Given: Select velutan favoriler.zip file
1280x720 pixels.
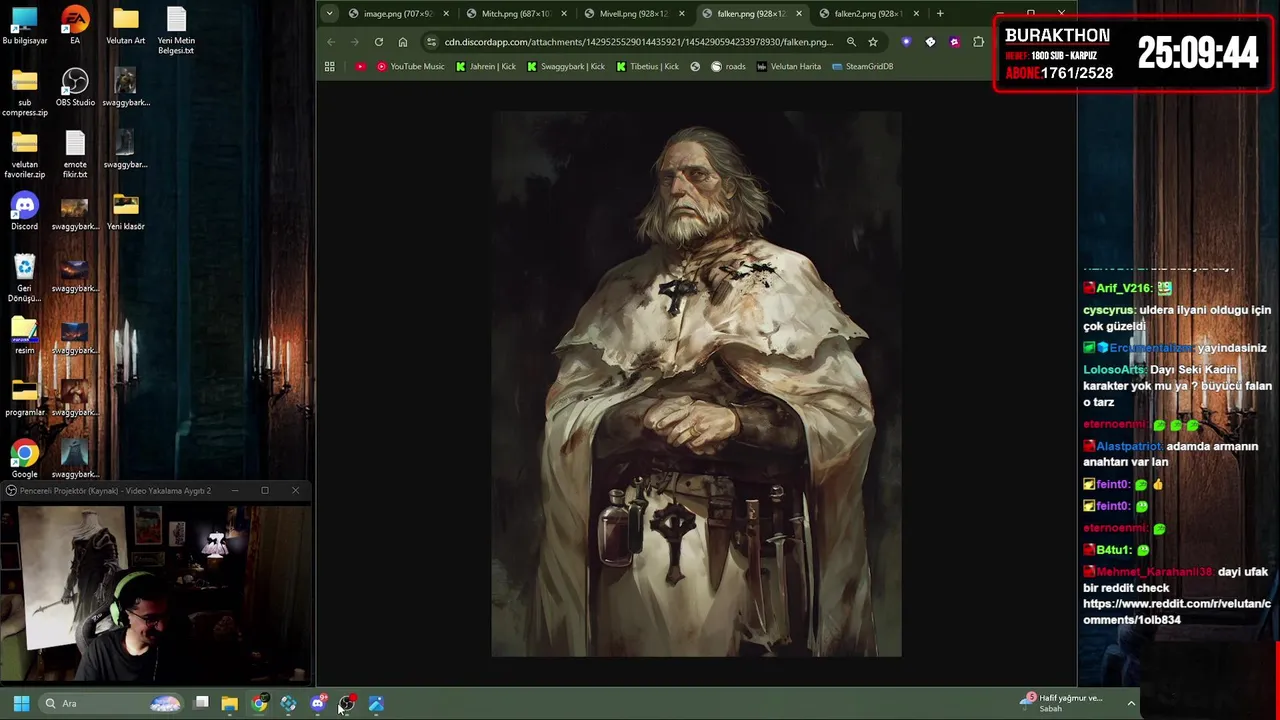Looking at the screenshot, I should (25, 155).
